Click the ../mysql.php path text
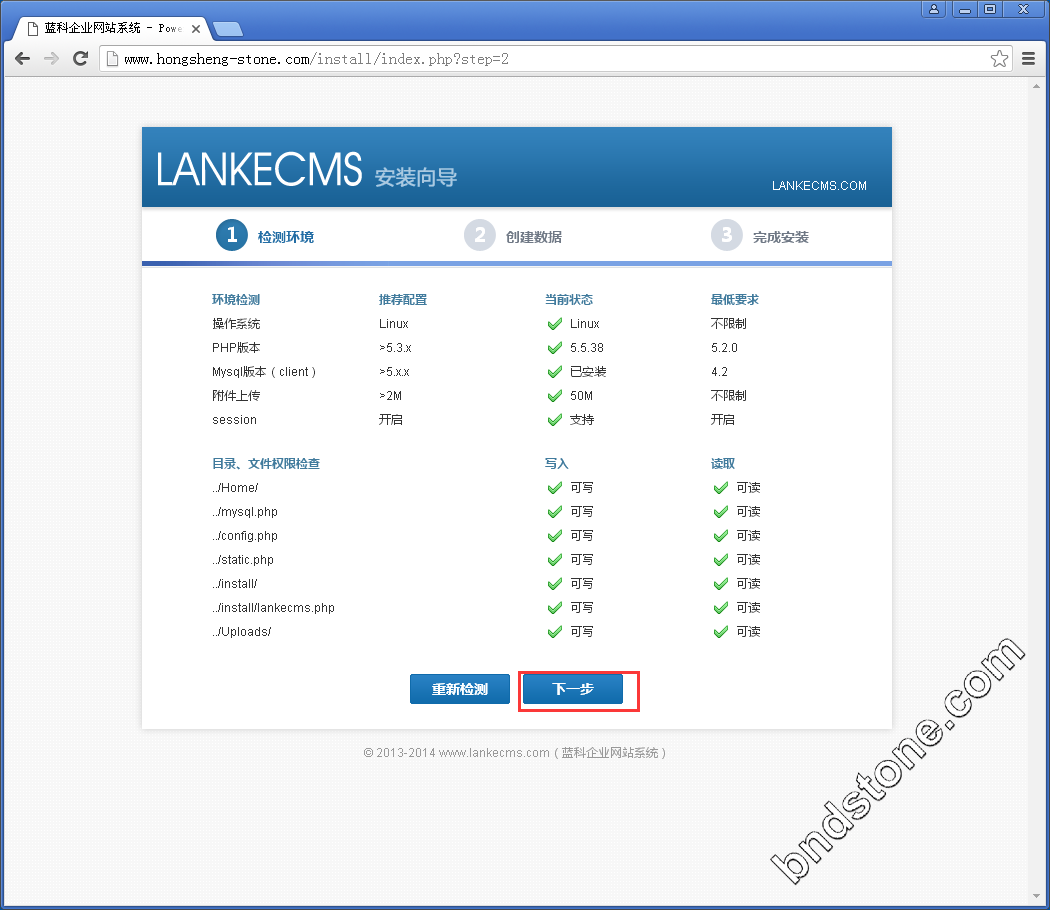The height and width of the screenshot is (910, 1050). click(244, 512)
